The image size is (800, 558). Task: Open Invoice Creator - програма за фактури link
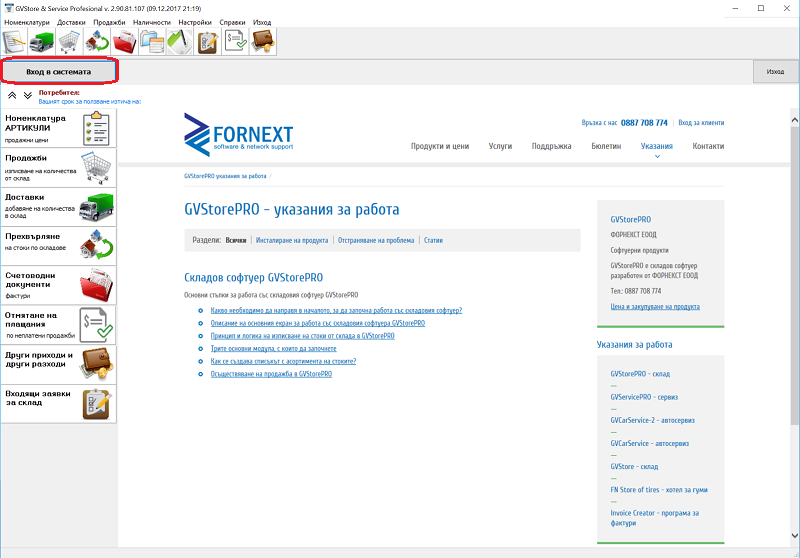point(655,518)
